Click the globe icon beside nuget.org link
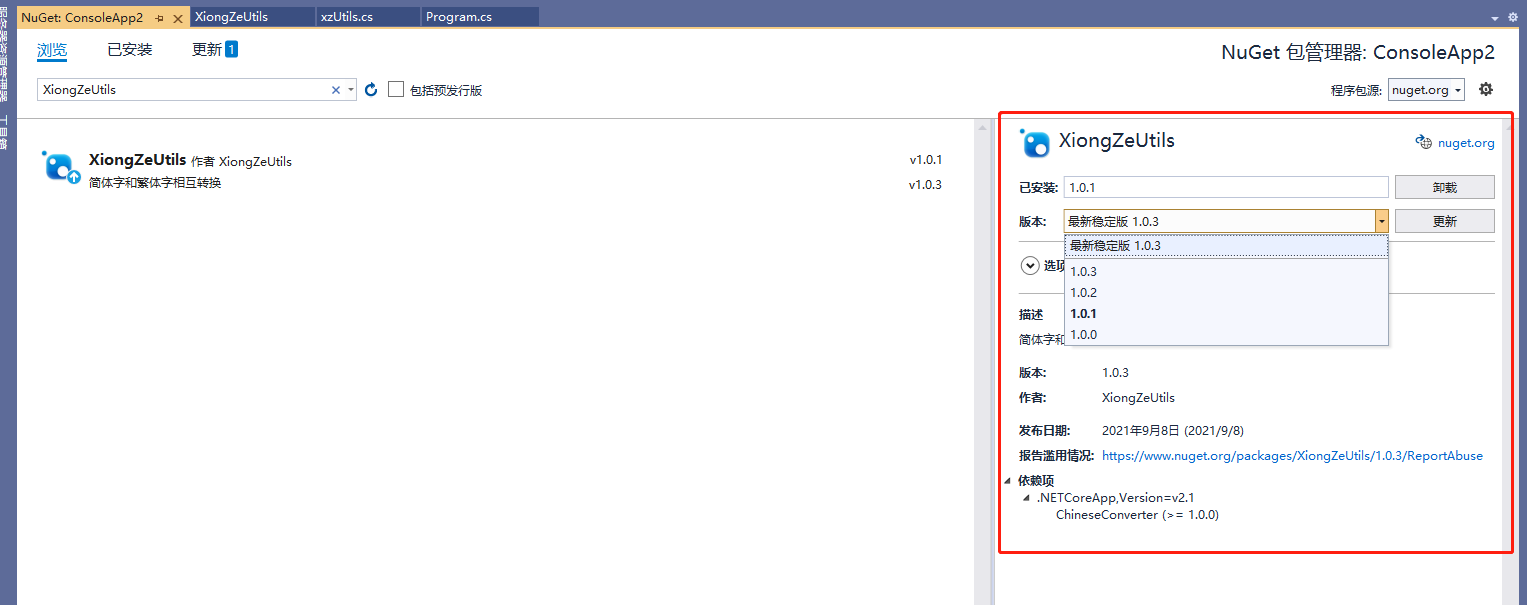This screenshot has height=605, width=1527. [1423, 142]
